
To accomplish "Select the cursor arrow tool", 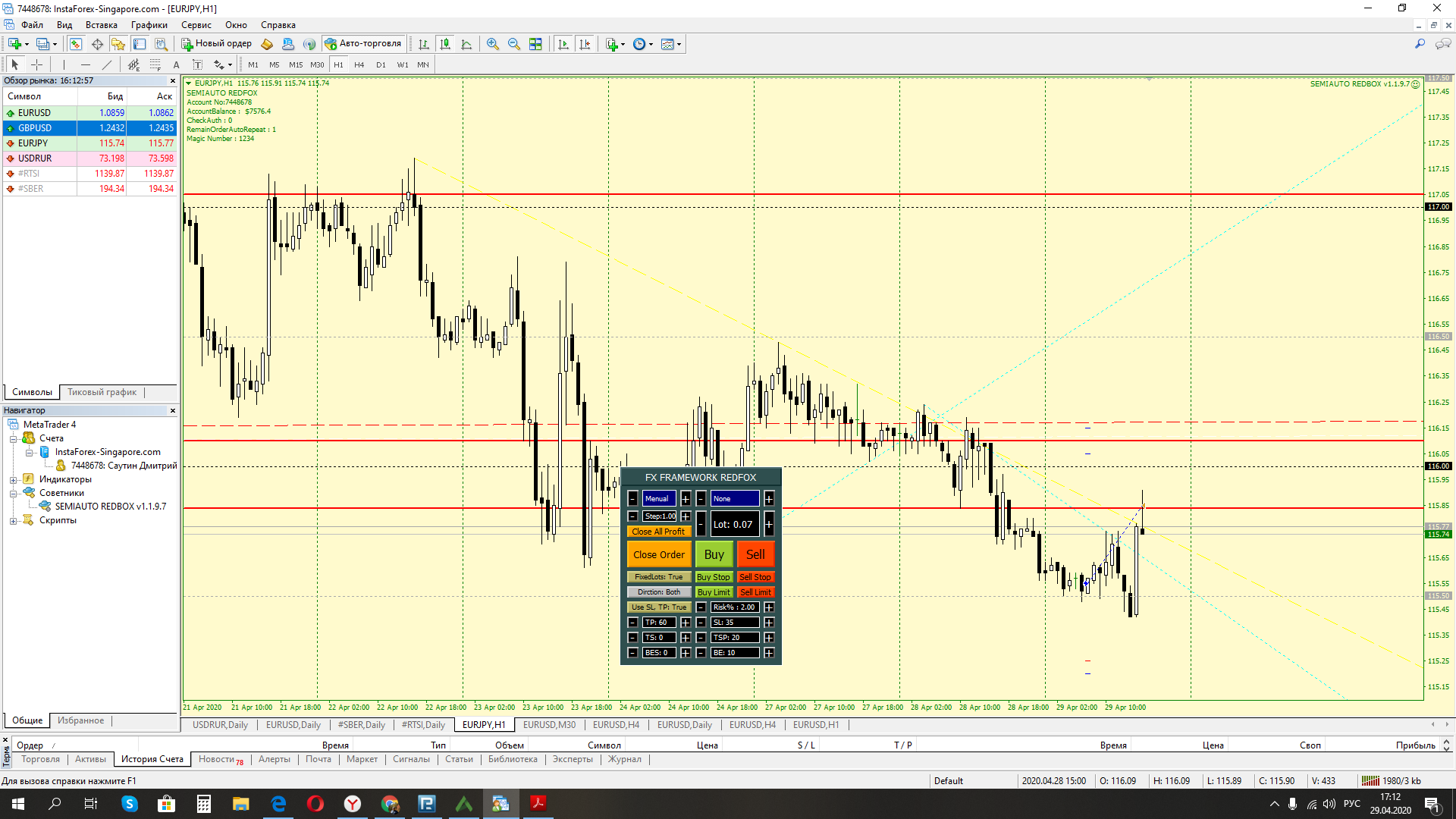I will (x=15, y=64).
